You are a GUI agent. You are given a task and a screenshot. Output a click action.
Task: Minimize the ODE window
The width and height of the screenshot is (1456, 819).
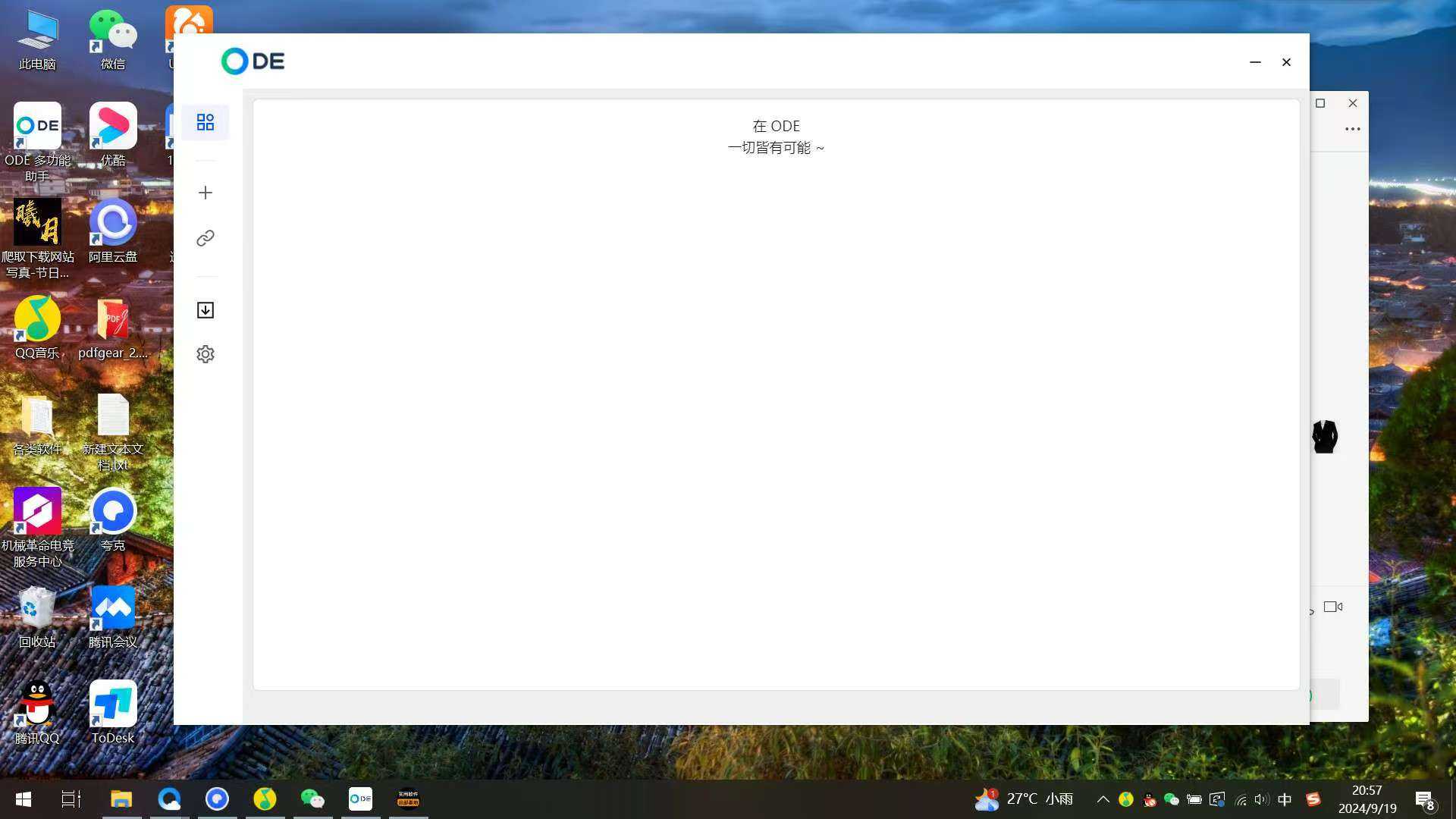click(x=1255, y=62)
